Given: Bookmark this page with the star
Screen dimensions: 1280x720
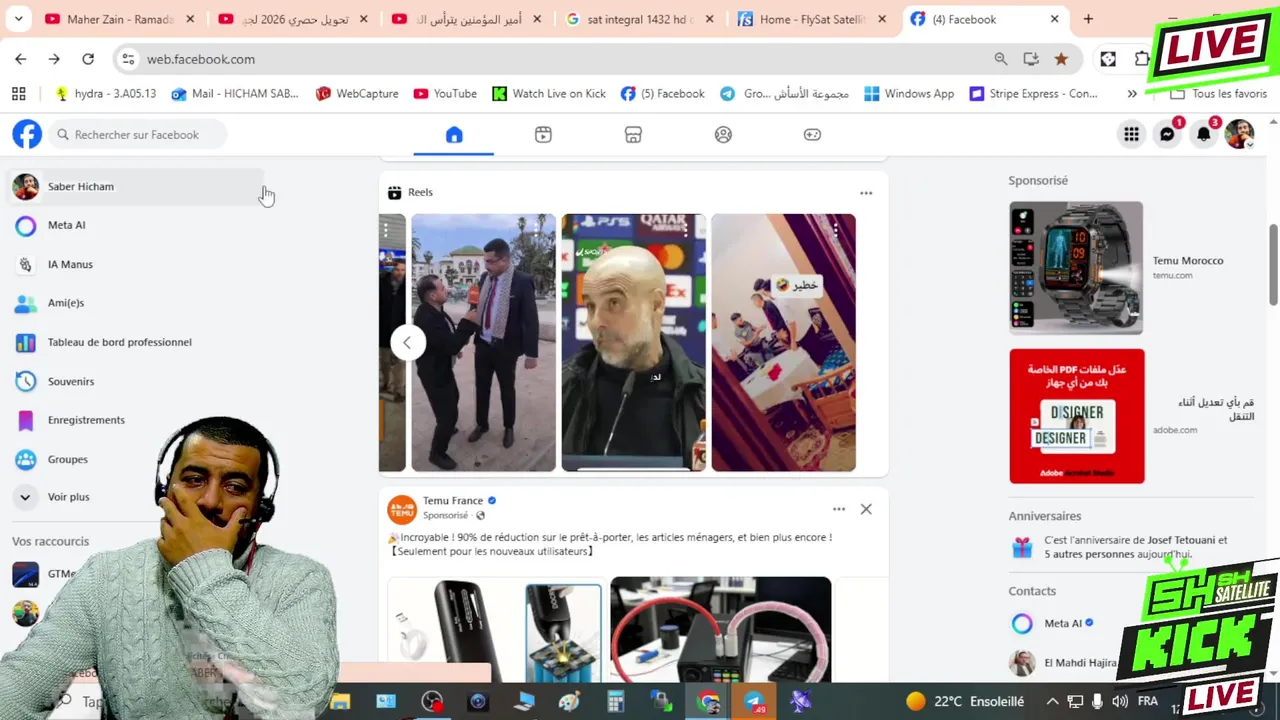Looking at the screenshot, I should [x=1061, y=59].
